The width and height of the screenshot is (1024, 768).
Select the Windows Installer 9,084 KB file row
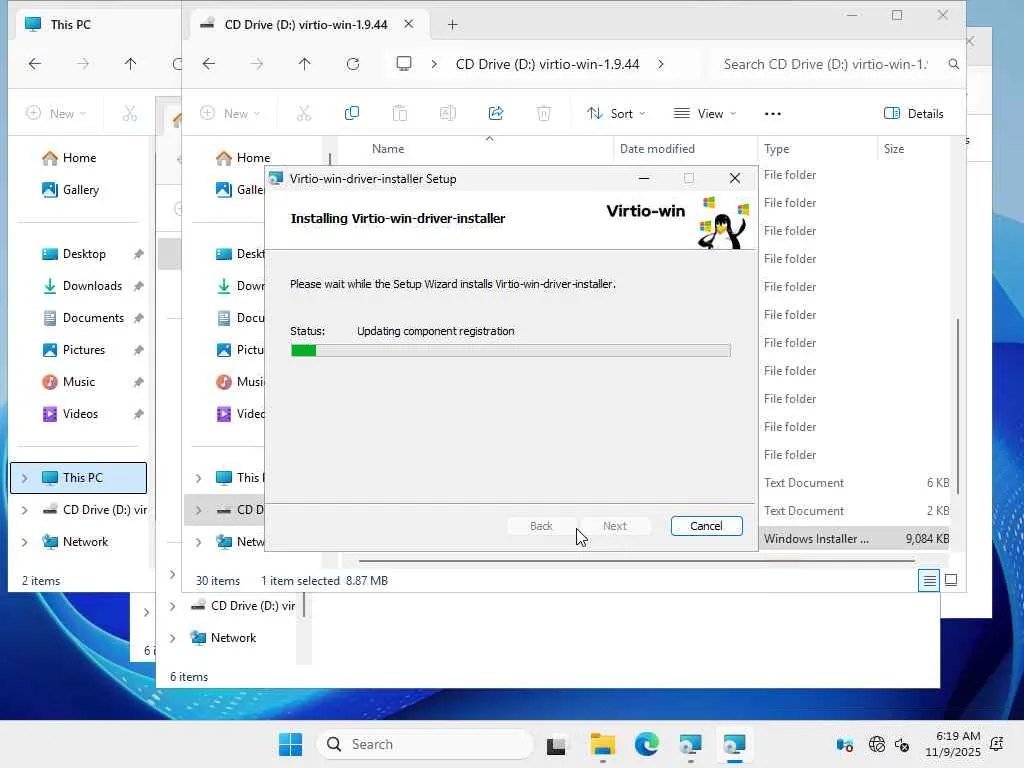click(x=855, y=539)
